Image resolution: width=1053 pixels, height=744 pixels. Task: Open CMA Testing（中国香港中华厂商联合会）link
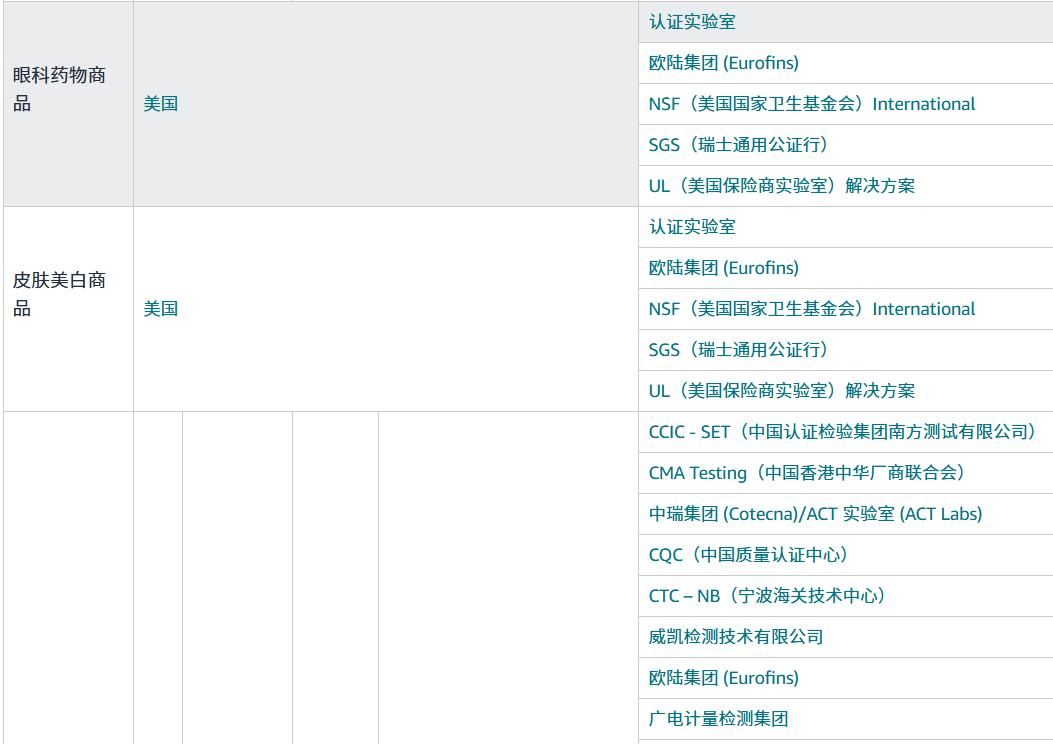click(x=807, y=473)
